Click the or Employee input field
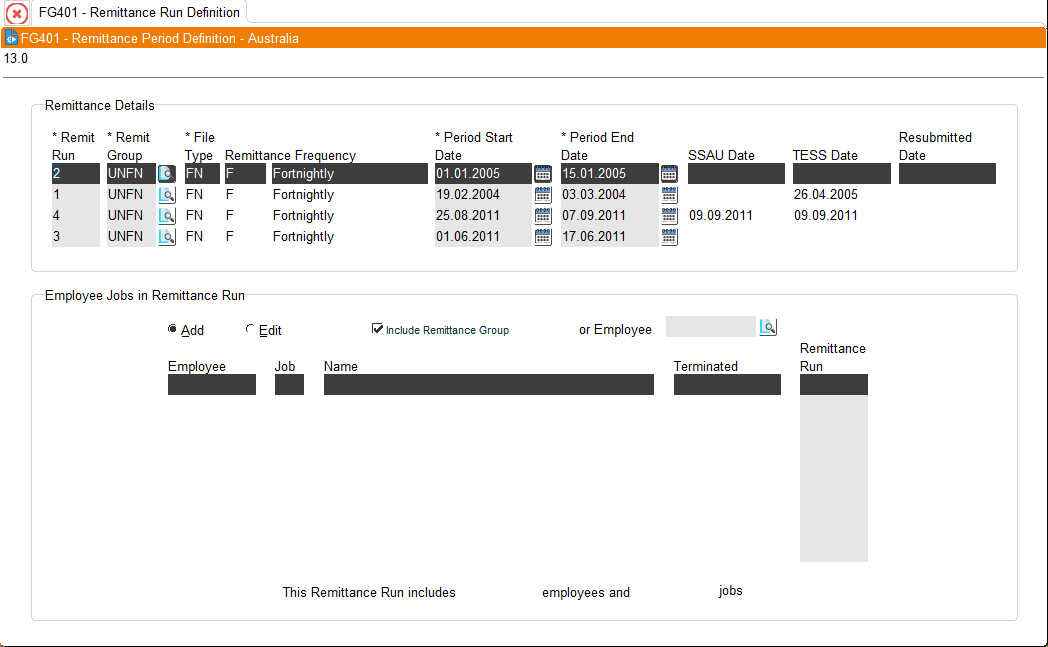 tap(710, 327)
